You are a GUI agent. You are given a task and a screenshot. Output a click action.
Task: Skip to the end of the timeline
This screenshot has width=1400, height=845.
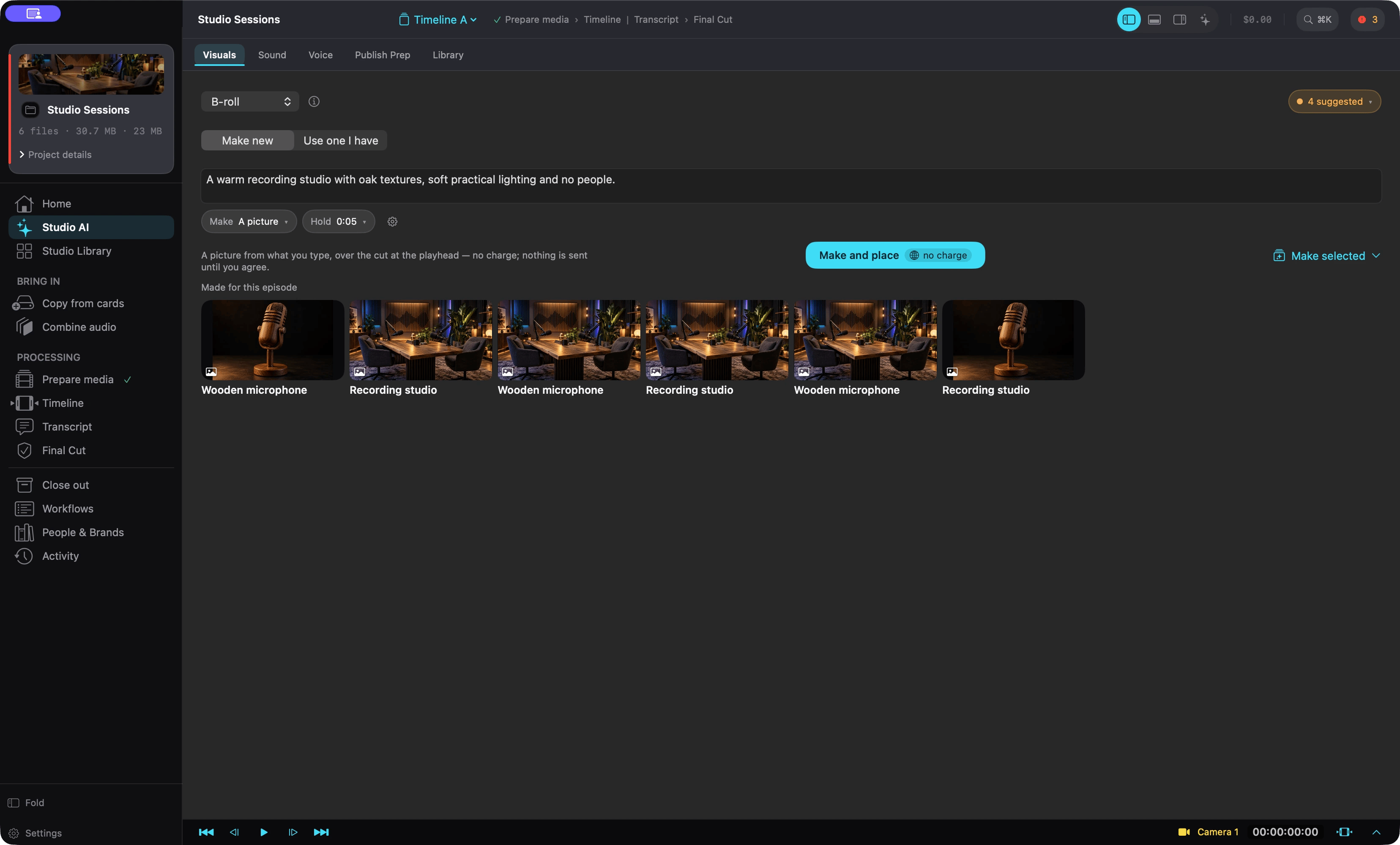[x=321, y=832]
